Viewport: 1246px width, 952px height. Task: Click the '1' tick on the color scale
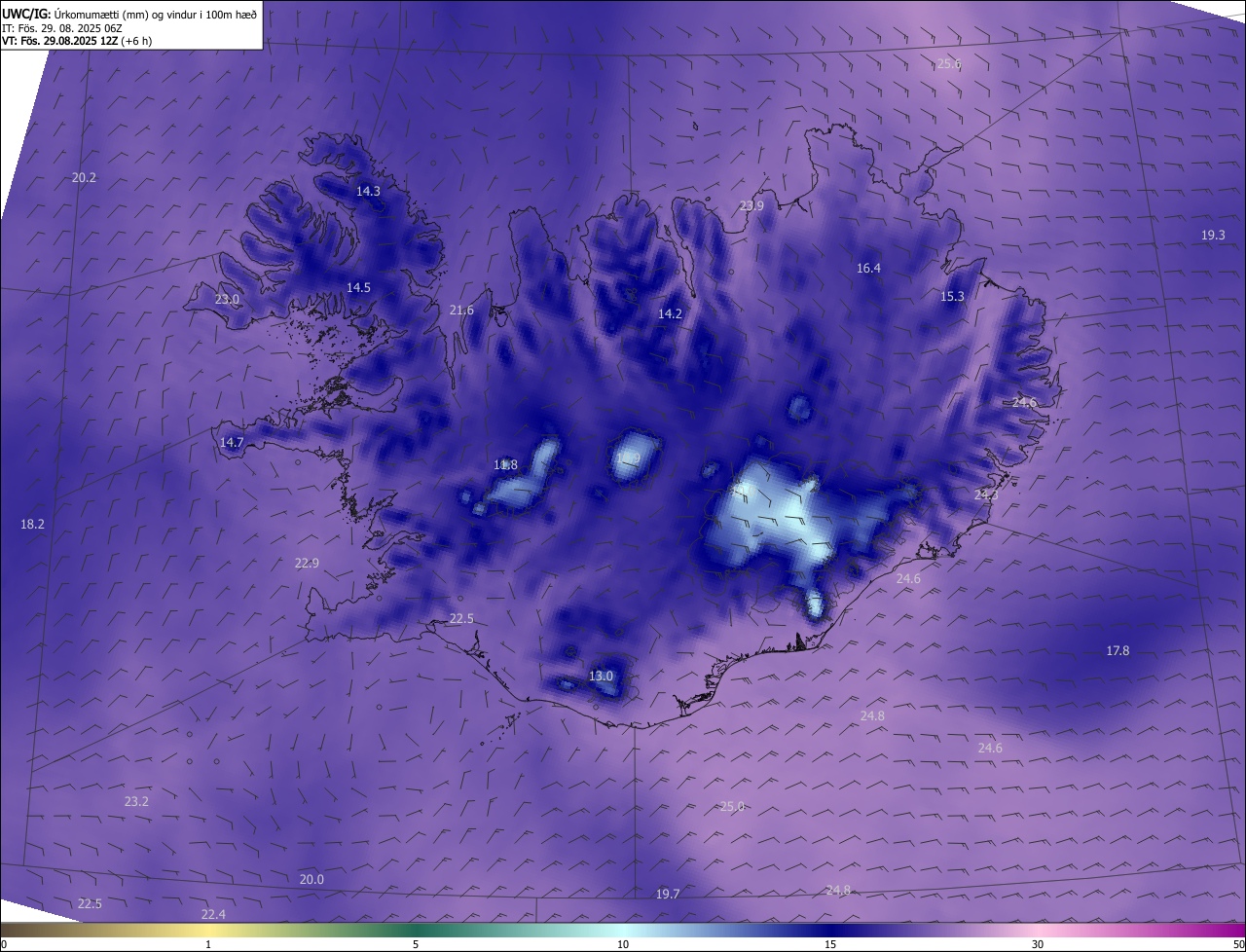tap(208, 945)
